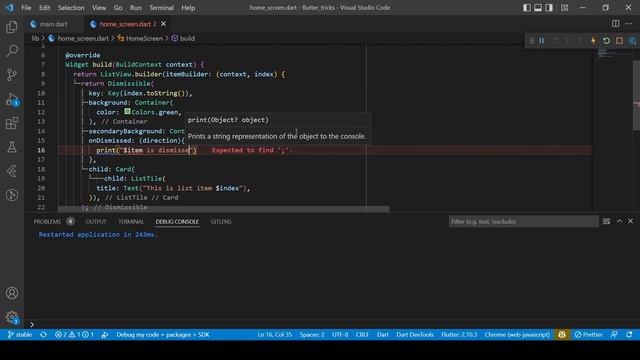640x360 pixels.
Task: Synchronize changes in status bar
Action: pos(43,335)
